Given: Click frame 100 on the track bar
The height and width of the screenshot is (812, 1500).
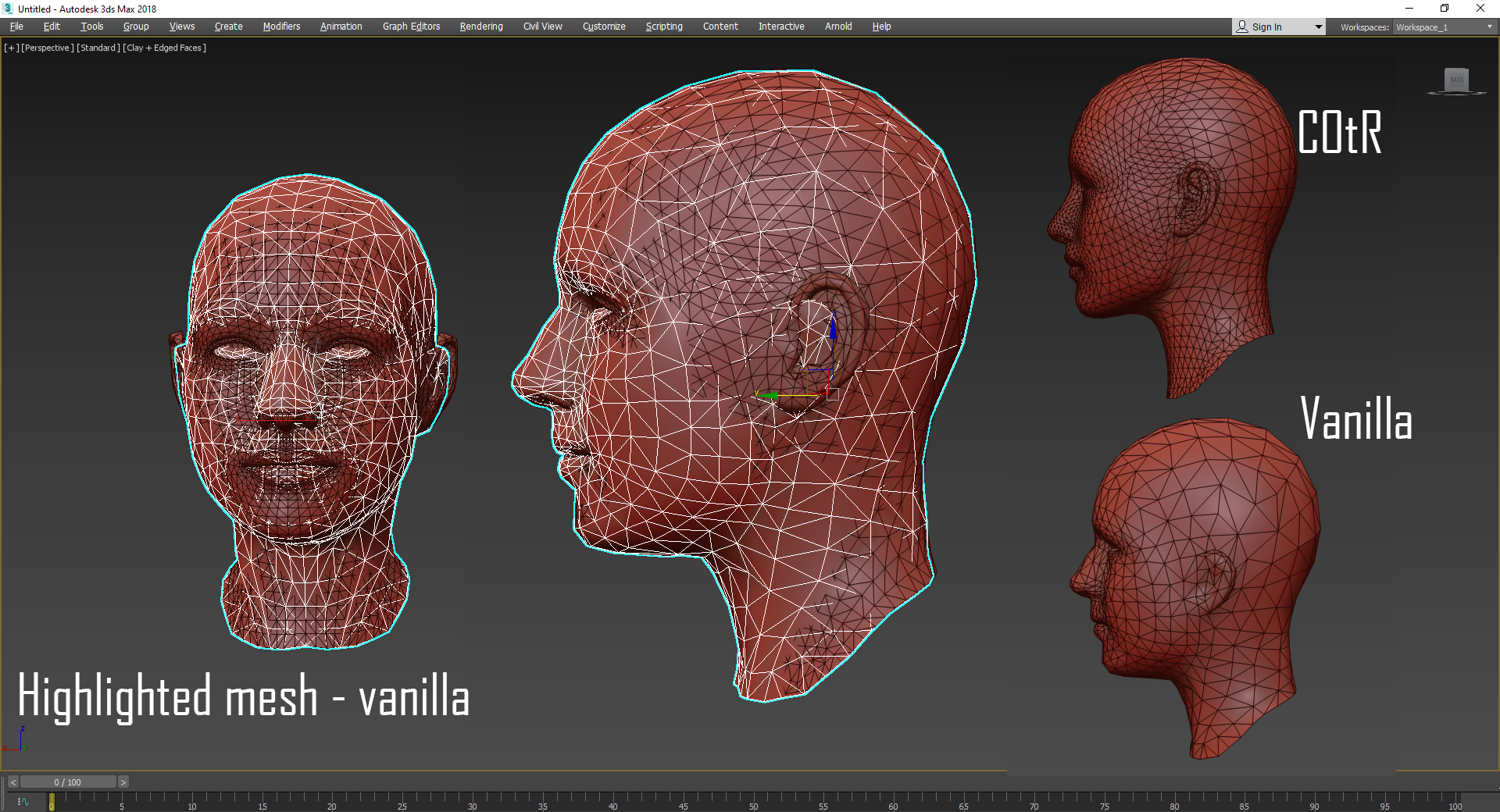Looking at the screenshot, I should (1454, 801).
